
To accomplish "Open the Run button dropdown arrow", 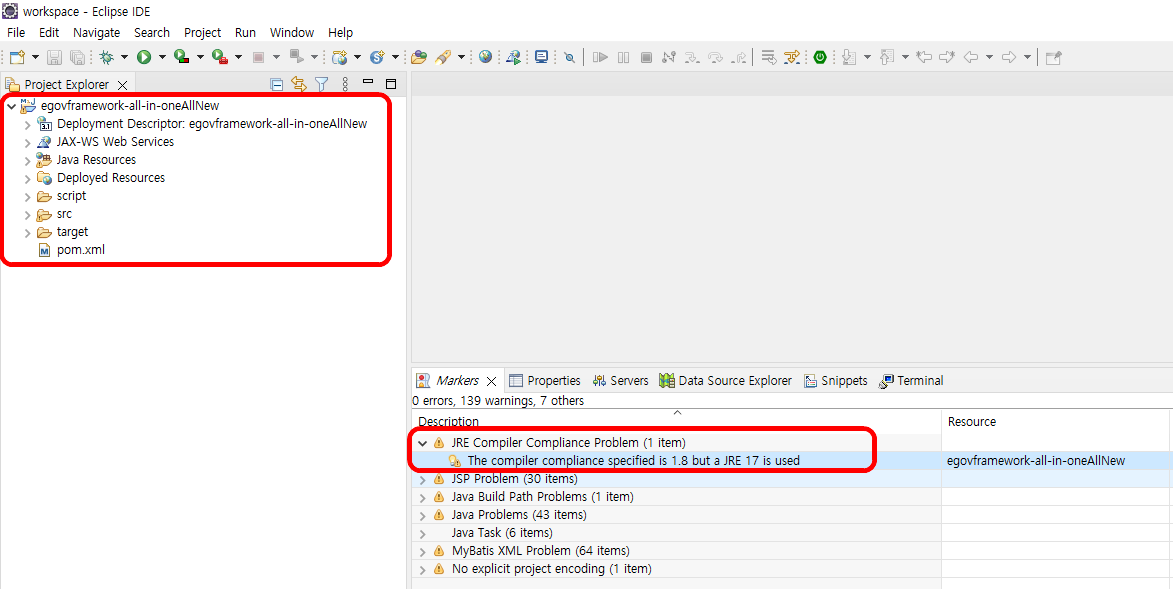I will pos(162,57).
